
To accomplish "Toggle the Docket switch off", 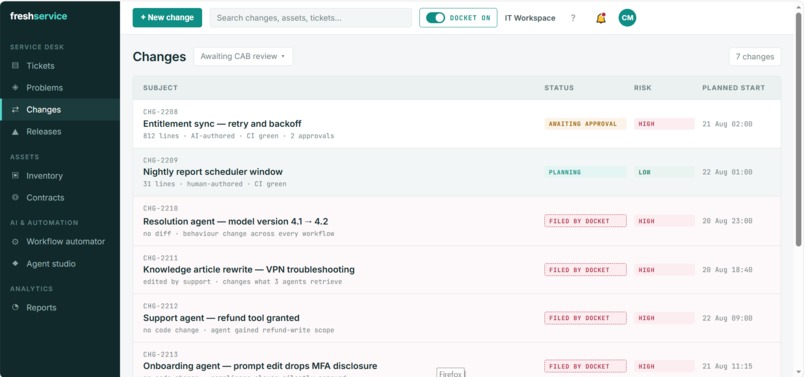I will [x=435, y=17].
